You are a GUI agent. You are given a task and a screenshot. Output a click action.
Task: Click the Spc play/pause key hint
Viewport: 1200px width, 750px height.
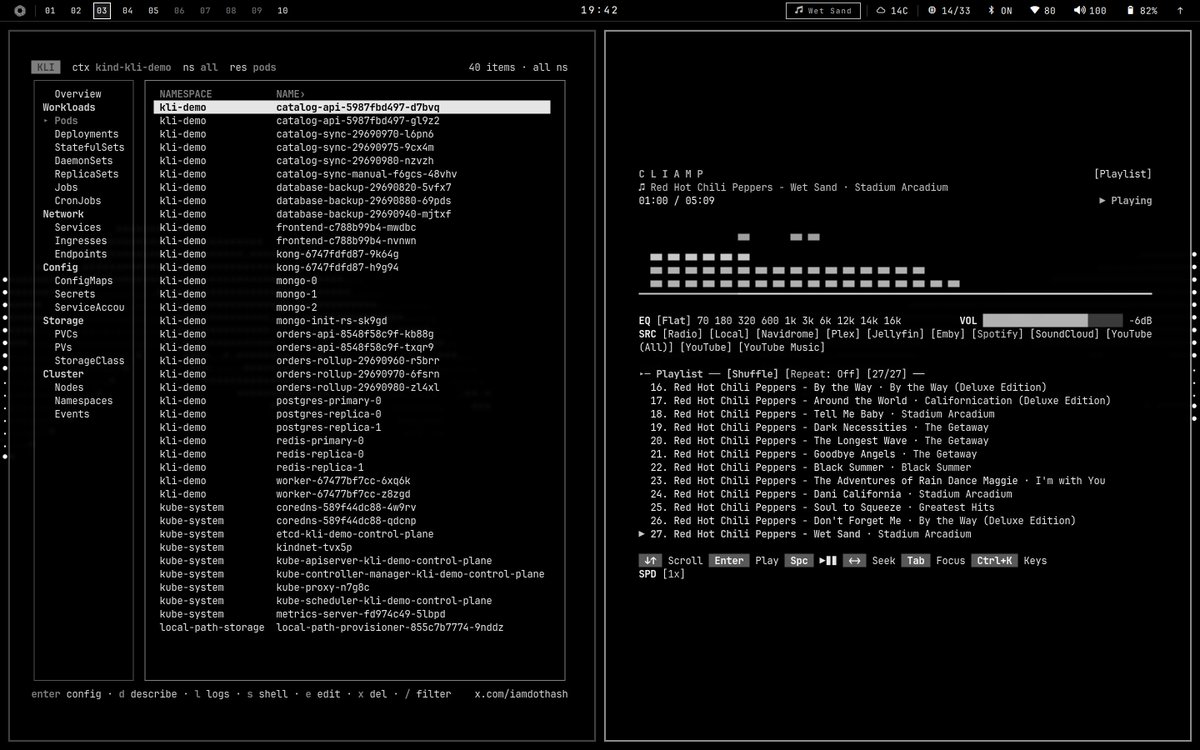(799, 561)
